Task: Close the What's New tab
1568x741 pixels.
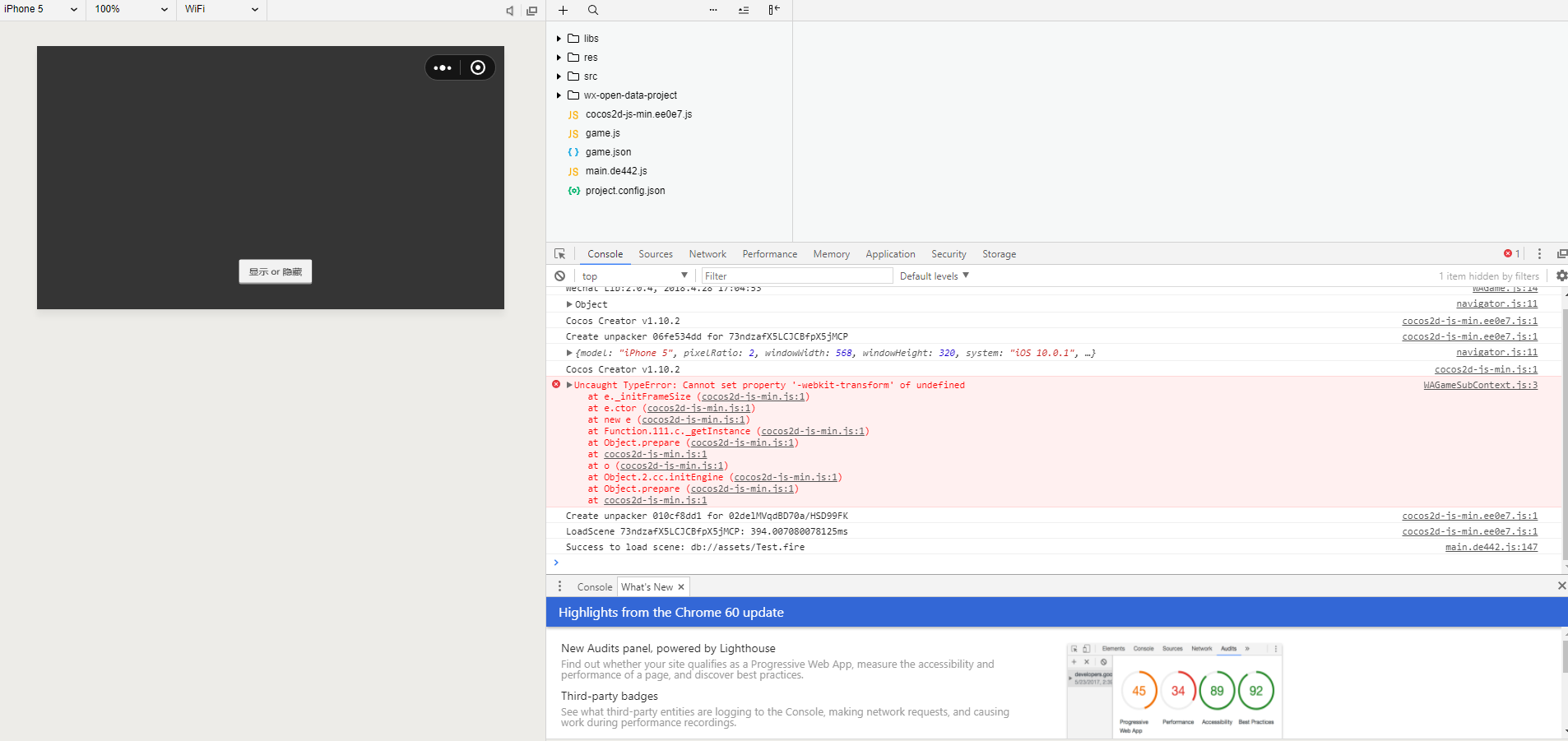Action: [681, 587]
